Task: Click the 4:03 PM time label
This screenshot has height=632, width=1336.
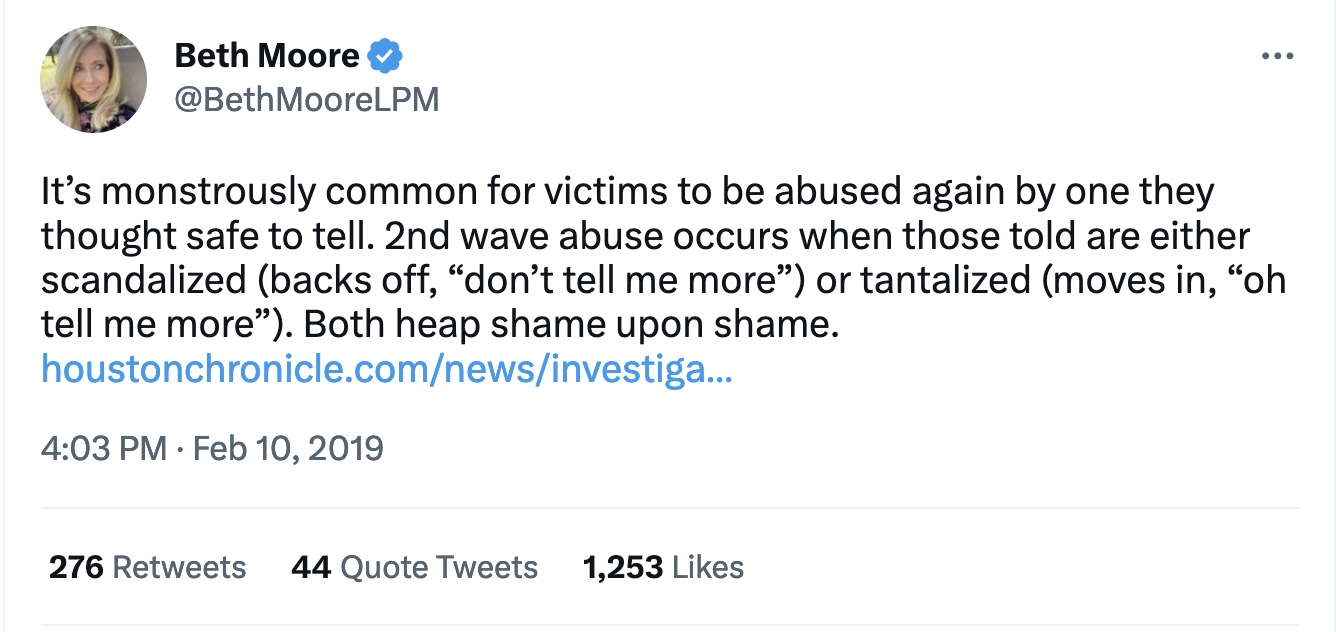Action: [x=87, y=448]
